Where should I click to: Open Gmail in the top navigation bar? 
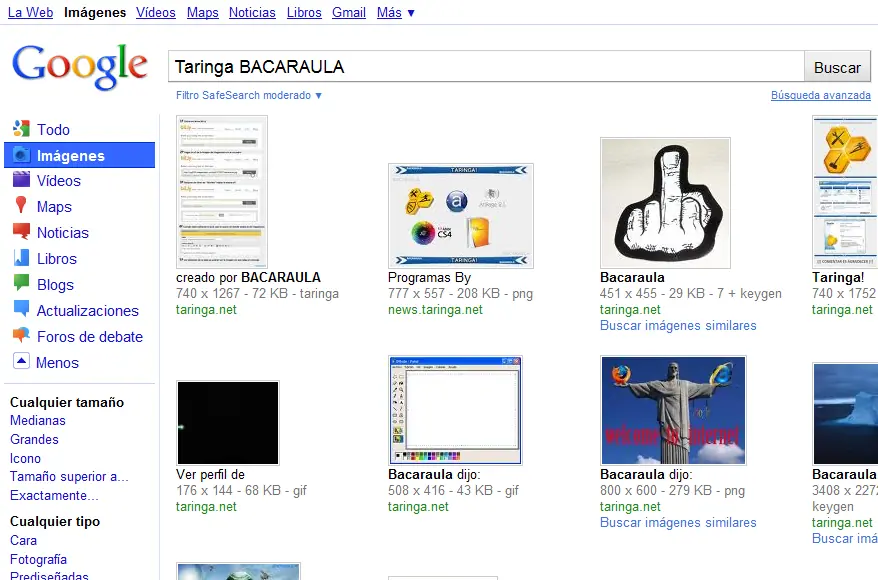click(349, 12)
